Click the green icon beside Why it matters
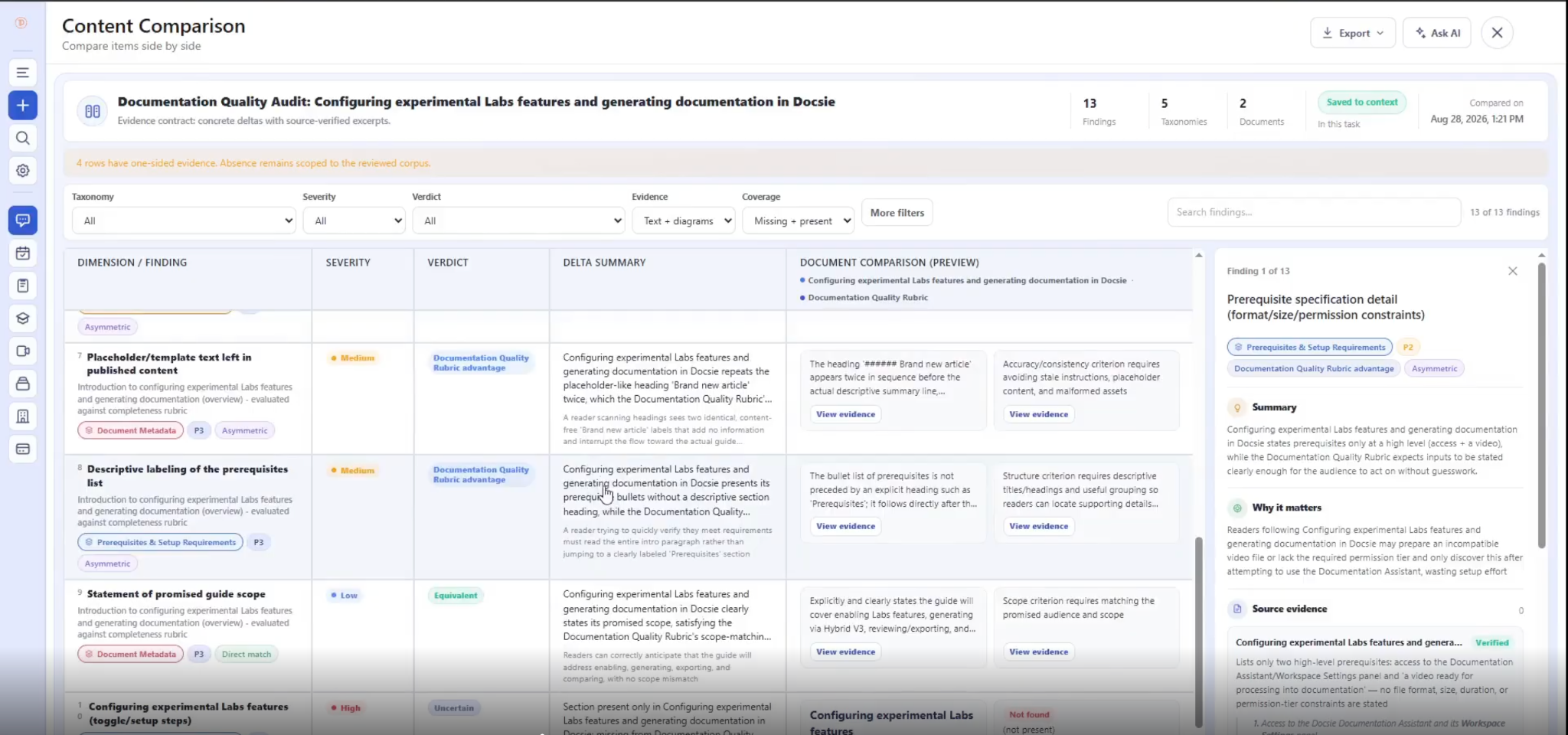Screen dimensions: 1568x735 coord(1236,508)
